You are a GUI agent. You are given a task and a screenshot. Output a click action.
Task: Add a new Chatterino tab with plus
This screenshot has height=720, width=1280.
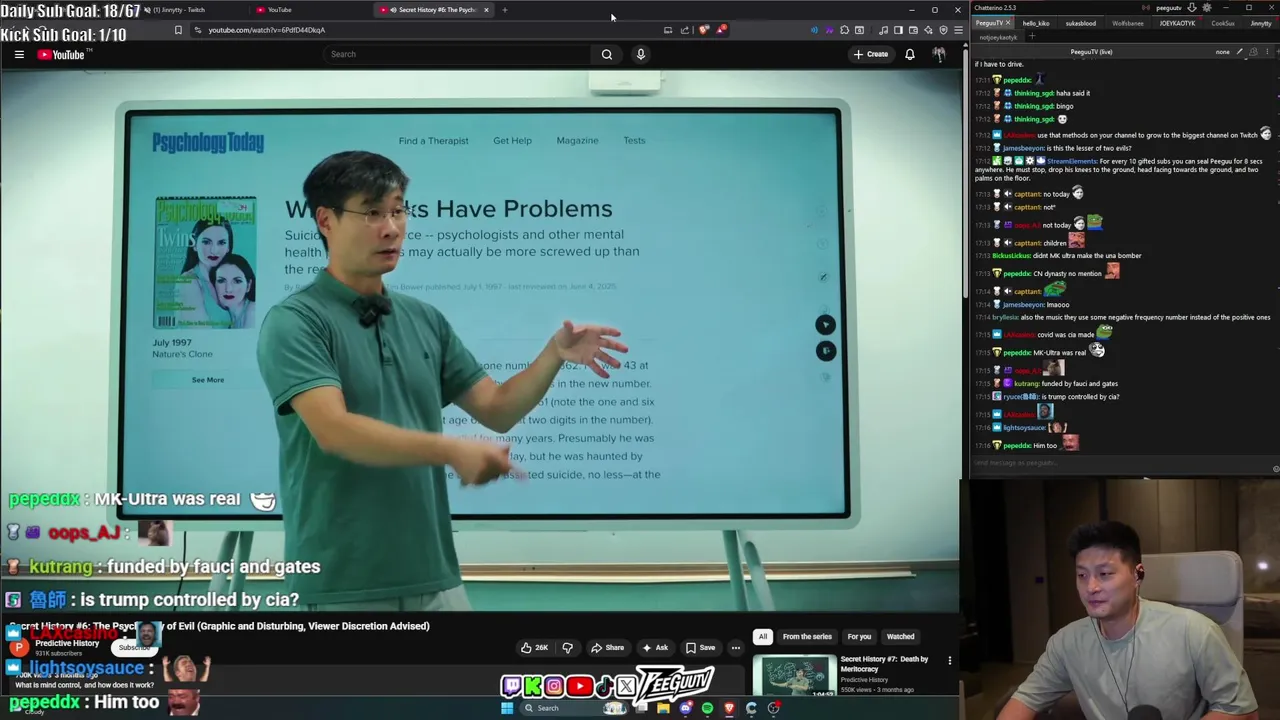(1031, 37)
